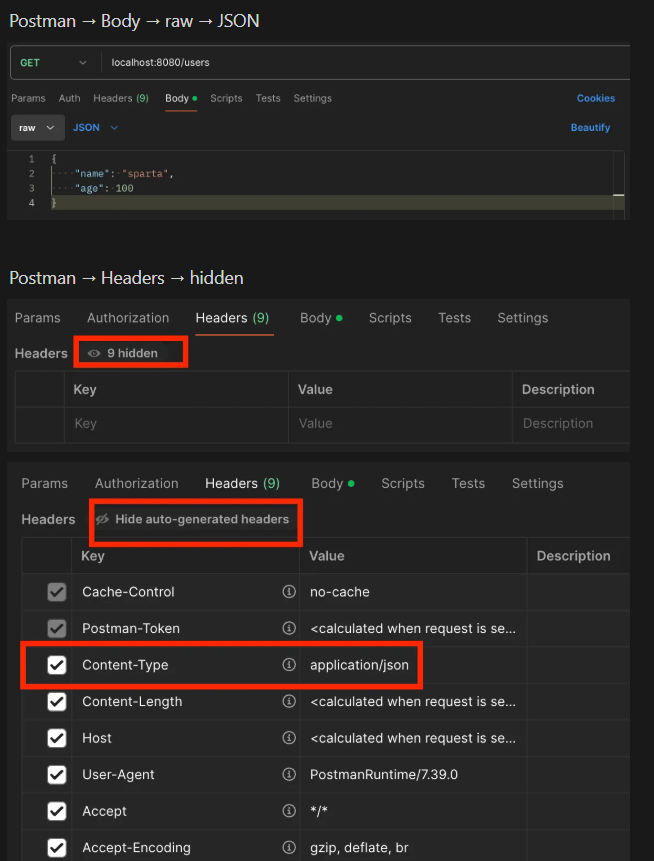Open Authorization tab above 9 hidden

pos(128,318)
